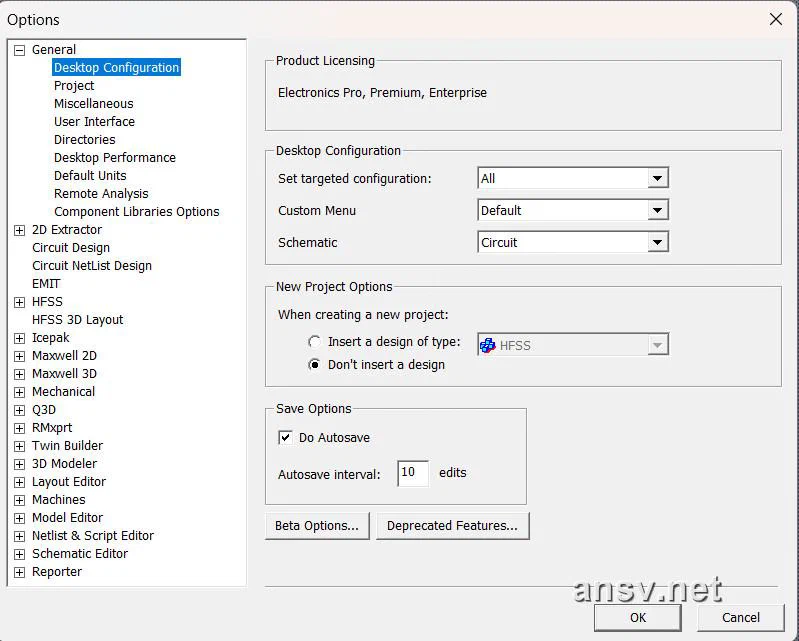The width and height of the screenshot is (799, 641).
Task: Open User Interface options
Action: pos(94,121)
